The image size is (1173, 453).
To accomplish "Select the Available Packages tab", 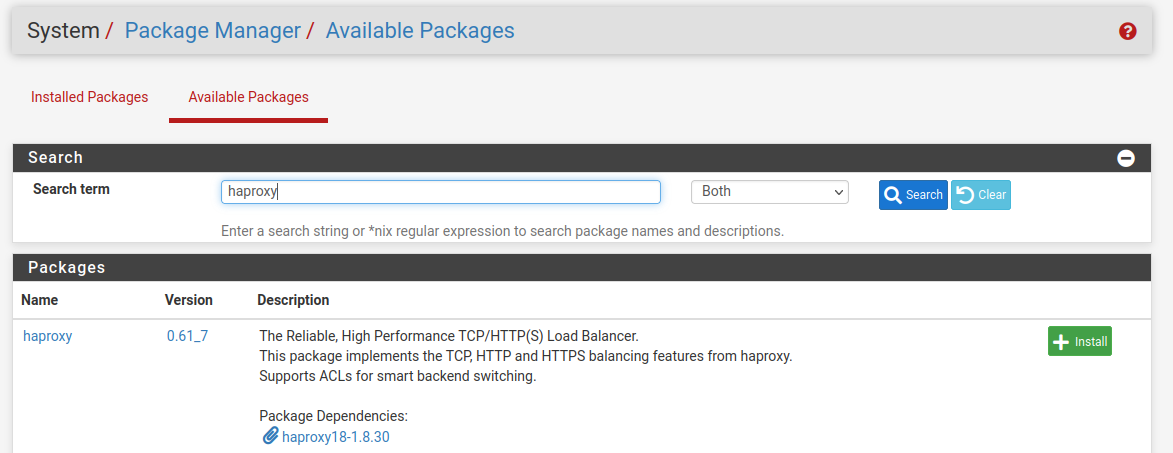I will tap(248, 97).
